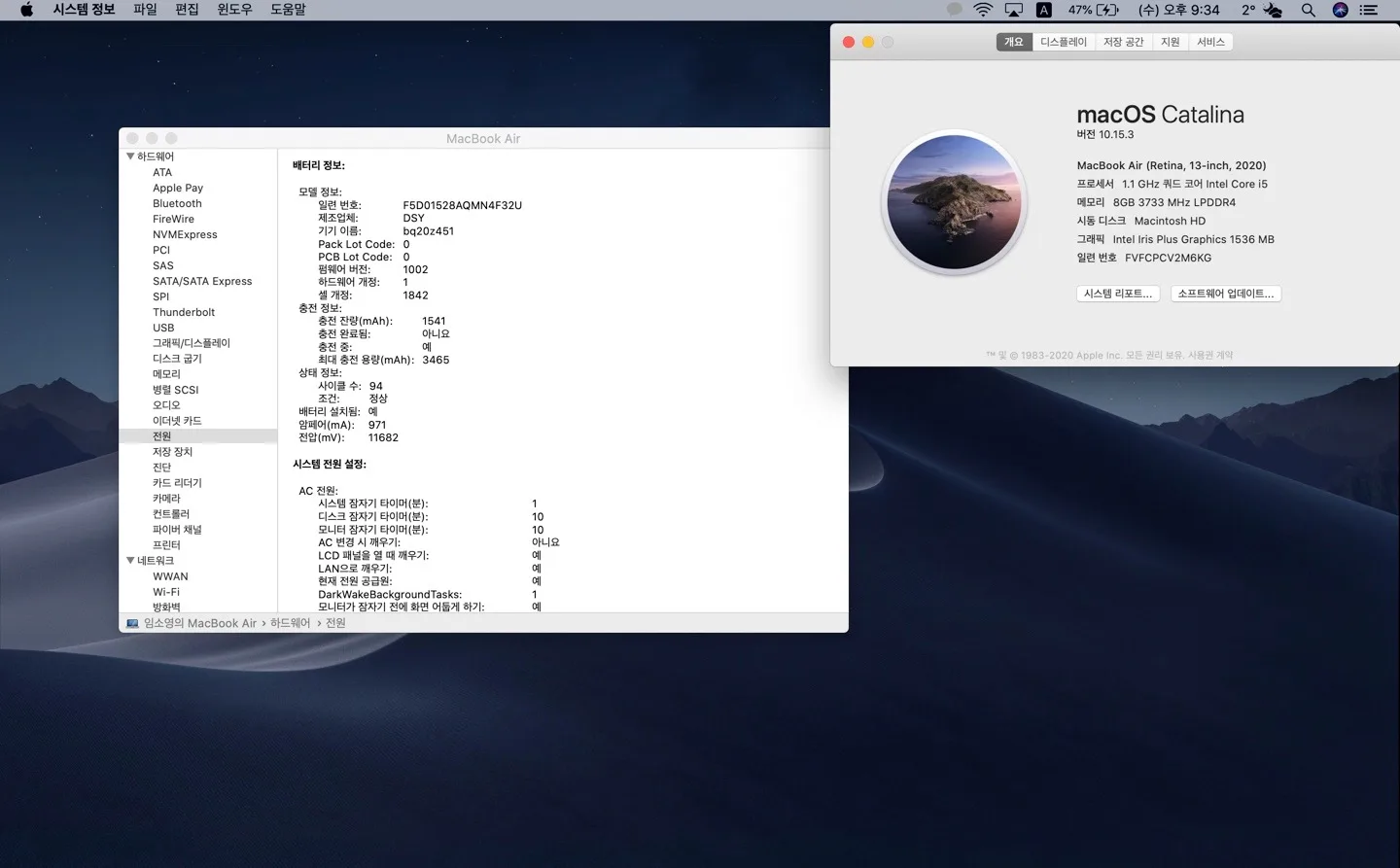Select 프린터 in the sidebar

[166, 545]
